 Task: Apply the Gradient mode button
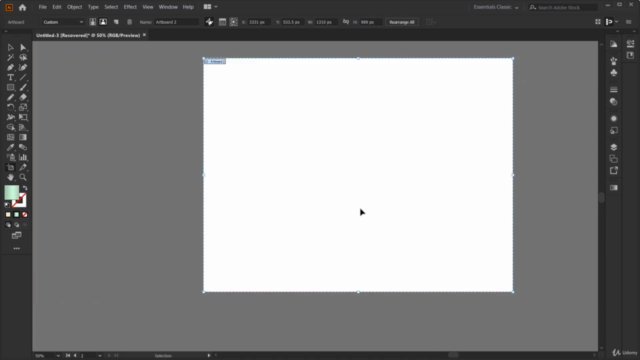coord(16,215)
